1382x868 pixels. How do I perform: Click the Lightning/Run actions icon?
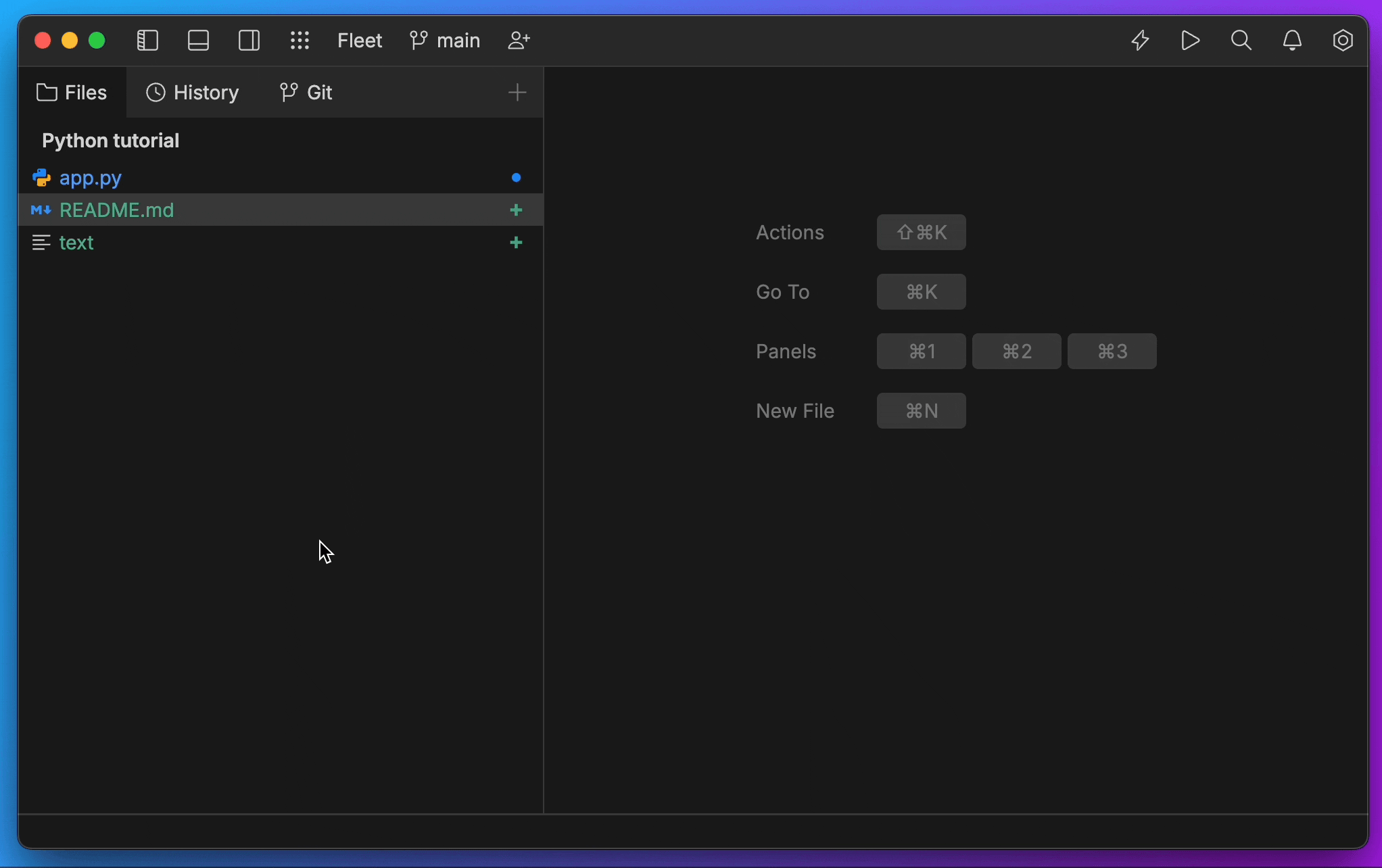(1140, 41)
